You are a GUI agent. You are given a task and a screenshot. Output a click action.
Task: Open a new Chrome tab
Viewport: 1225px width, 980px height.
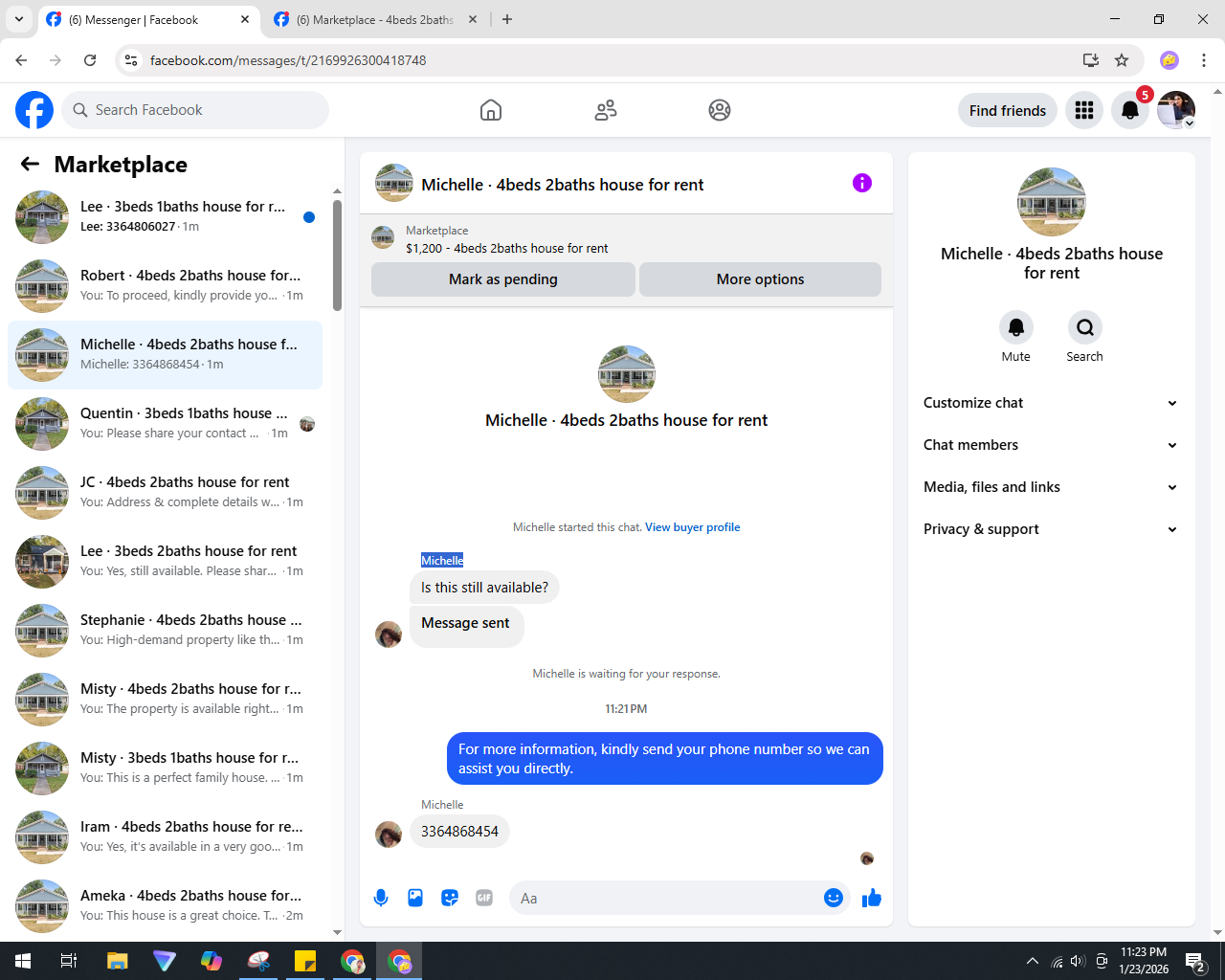(507, 19)
